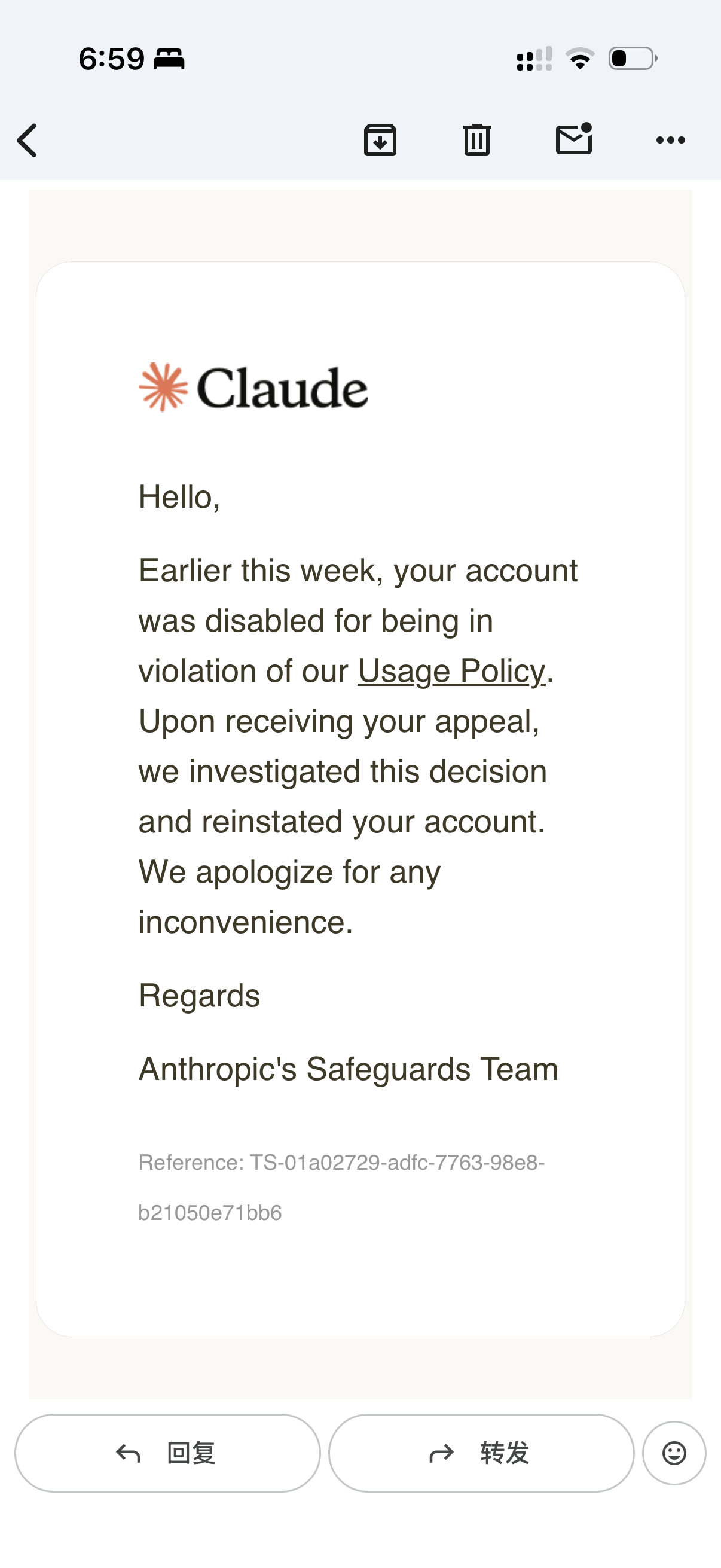Image resolution: width=721 pixels, height=1568 pixels.
Task: Archive this email with the box icon
Action: click(380, 140)
